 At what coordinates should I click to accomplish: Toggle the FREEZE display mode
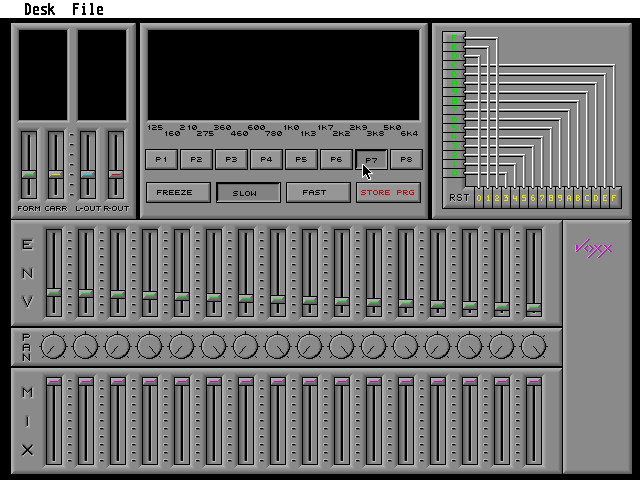coord(178,193)
